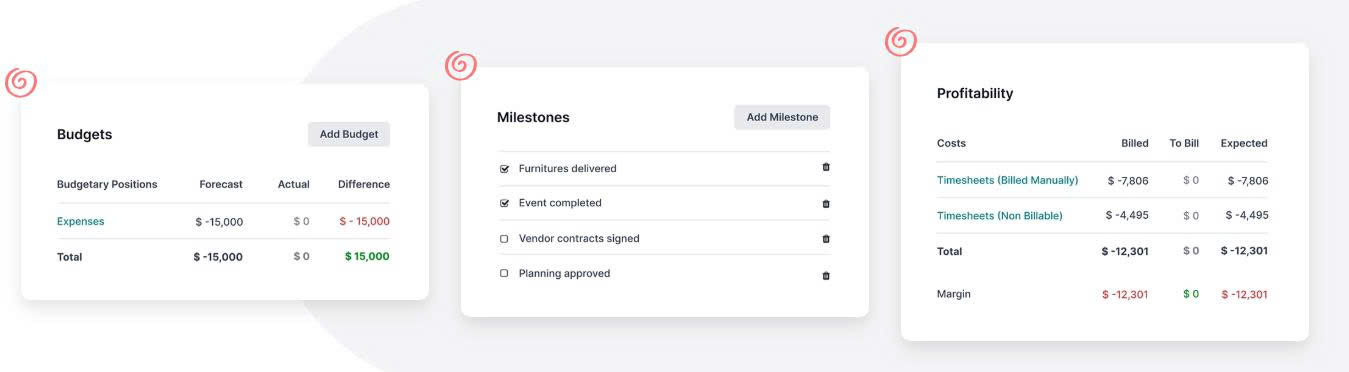1349x372 pixels.
Task: Remove the Vendor contracts signed milestone
Action: pyautogui.click(x=826, y=239)
